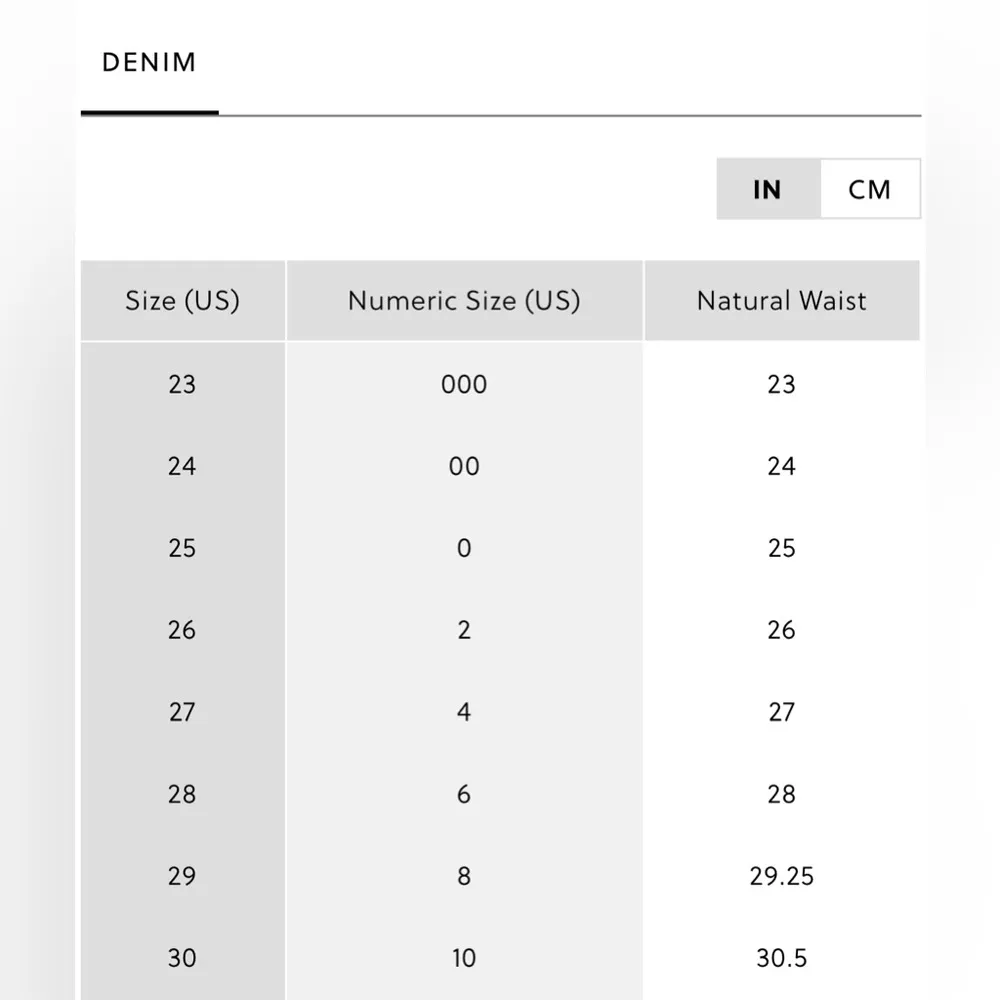Switch units to CM
The image size is (1000, 1000).
point(869,189)
